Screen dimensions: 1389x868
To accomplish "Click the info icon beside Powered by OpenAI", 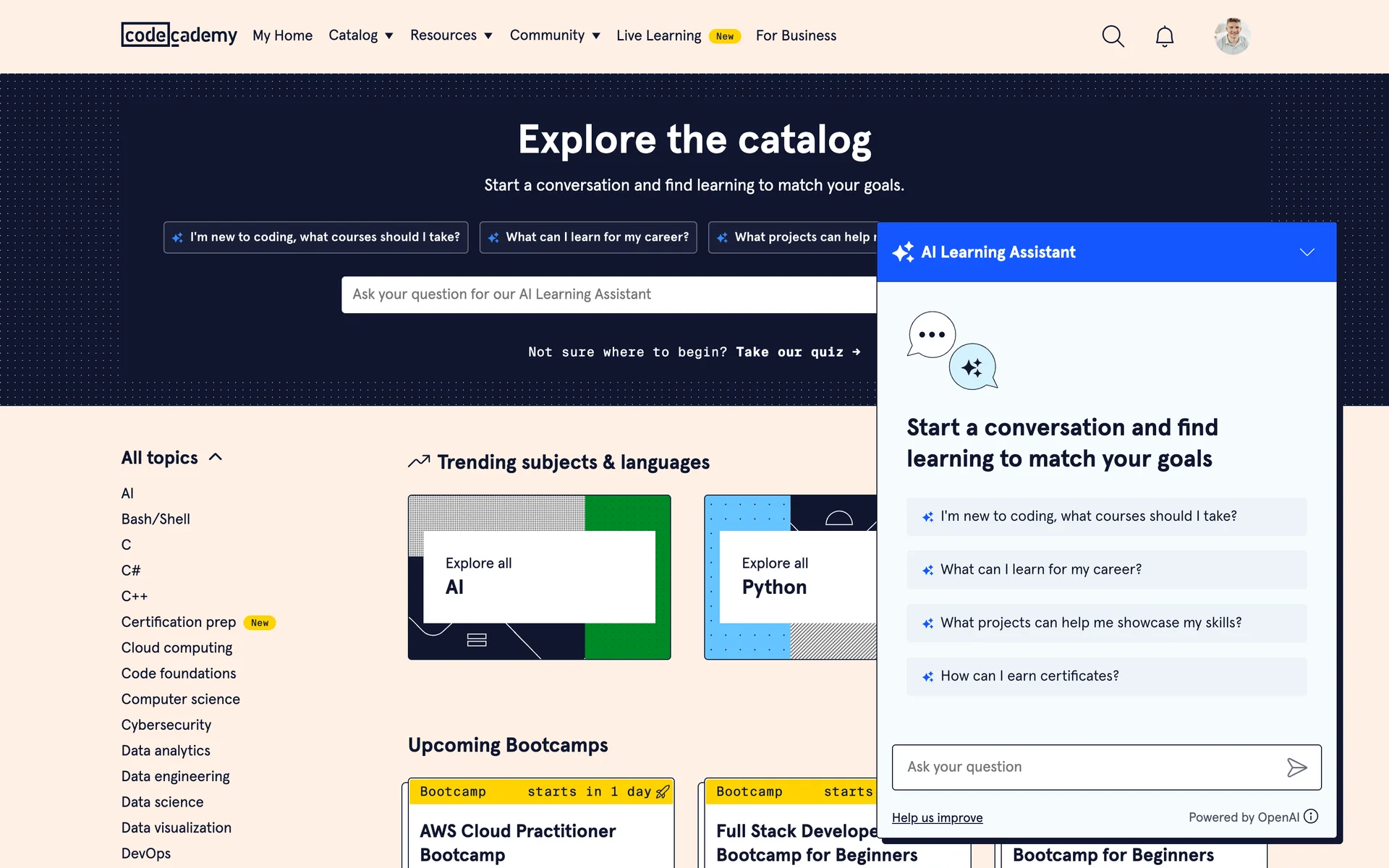I will (x=1311, y=817).
